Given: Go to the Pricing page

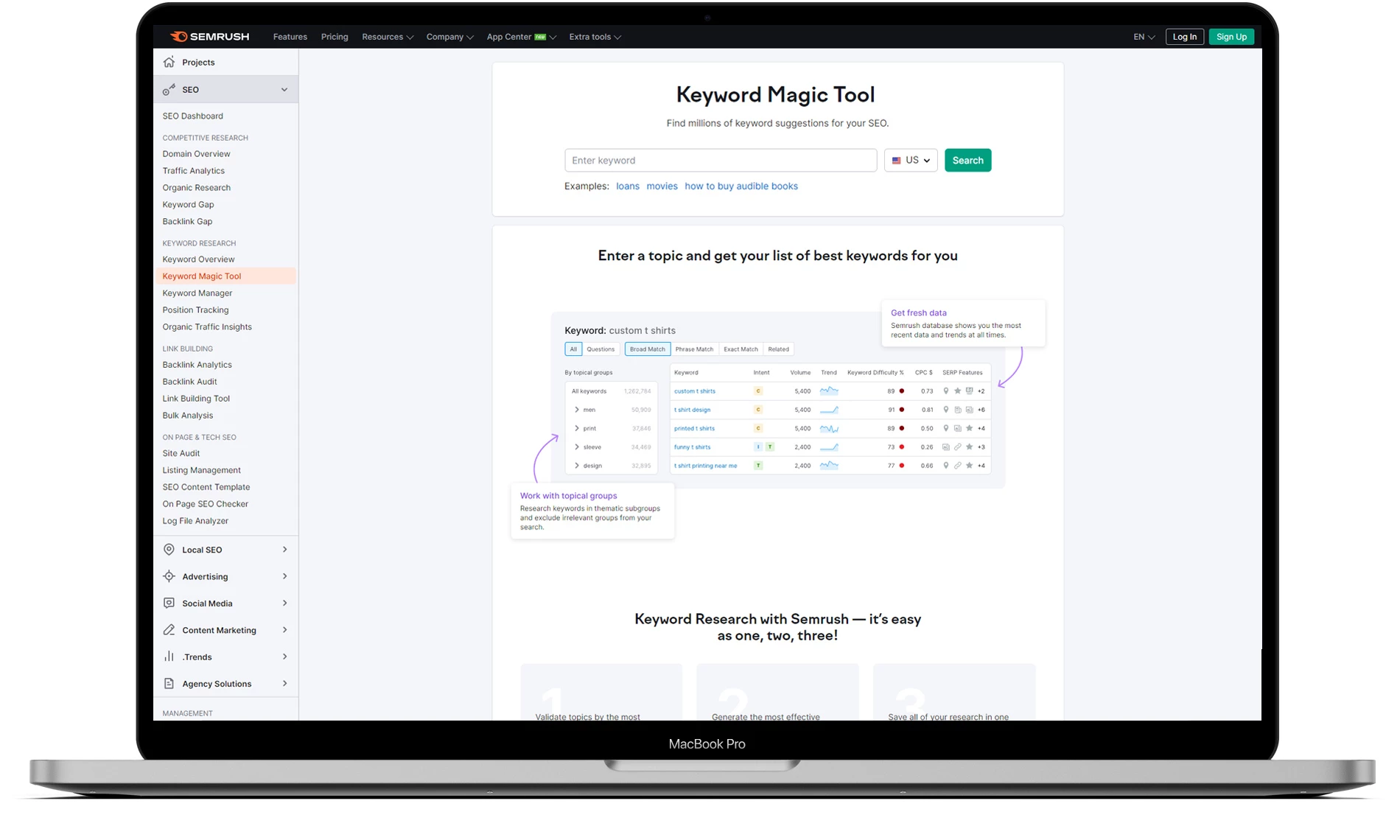Looking at the screenshot, I should point(335,37).
